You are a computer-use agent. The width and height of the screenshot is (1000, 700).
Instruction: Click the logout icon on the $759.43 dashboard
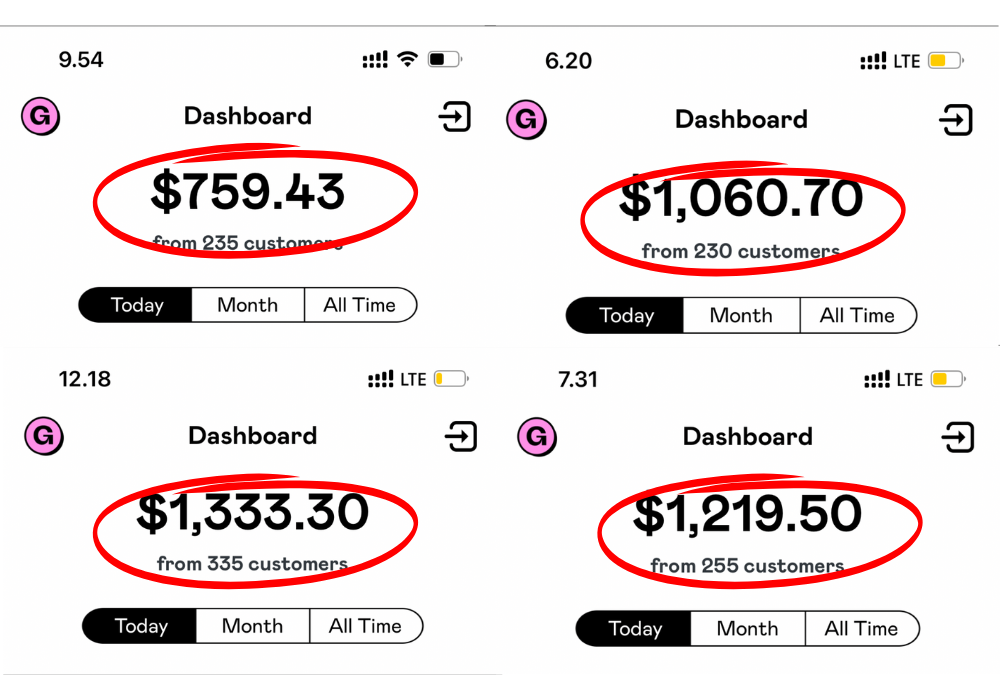tap(455, 117)
